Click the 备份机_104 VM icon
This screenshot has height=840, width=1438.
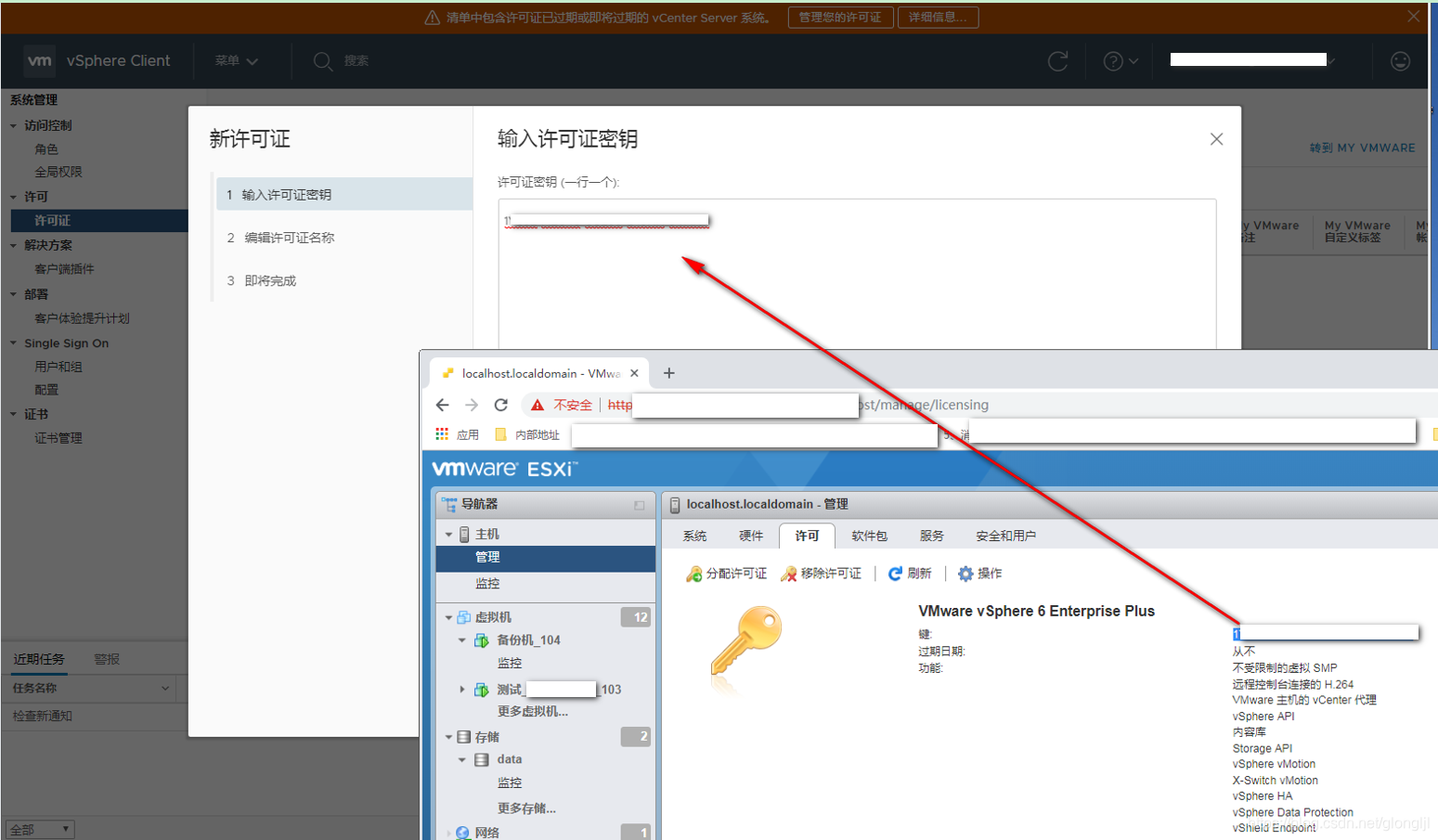[x=481, y=640]
